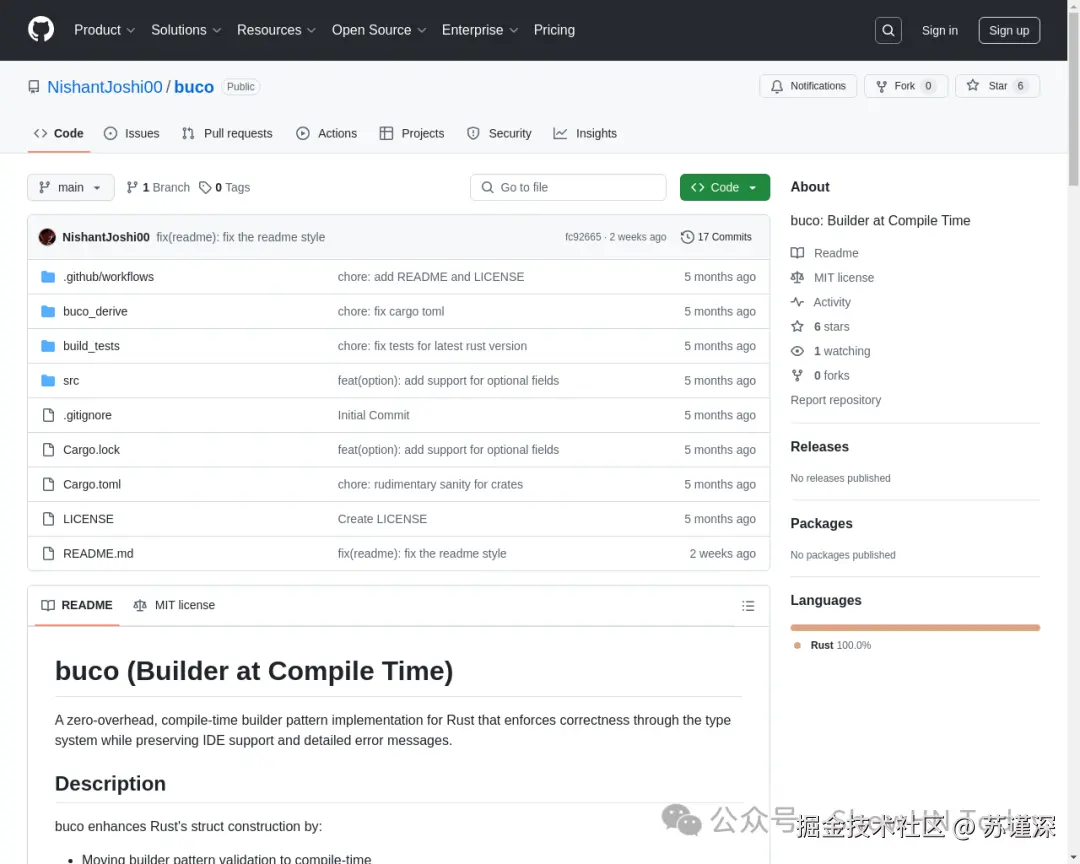This screenshot has width=1080, height=864.
Task: Open 'Initial Commit' message link
Action: coord(373,415)
